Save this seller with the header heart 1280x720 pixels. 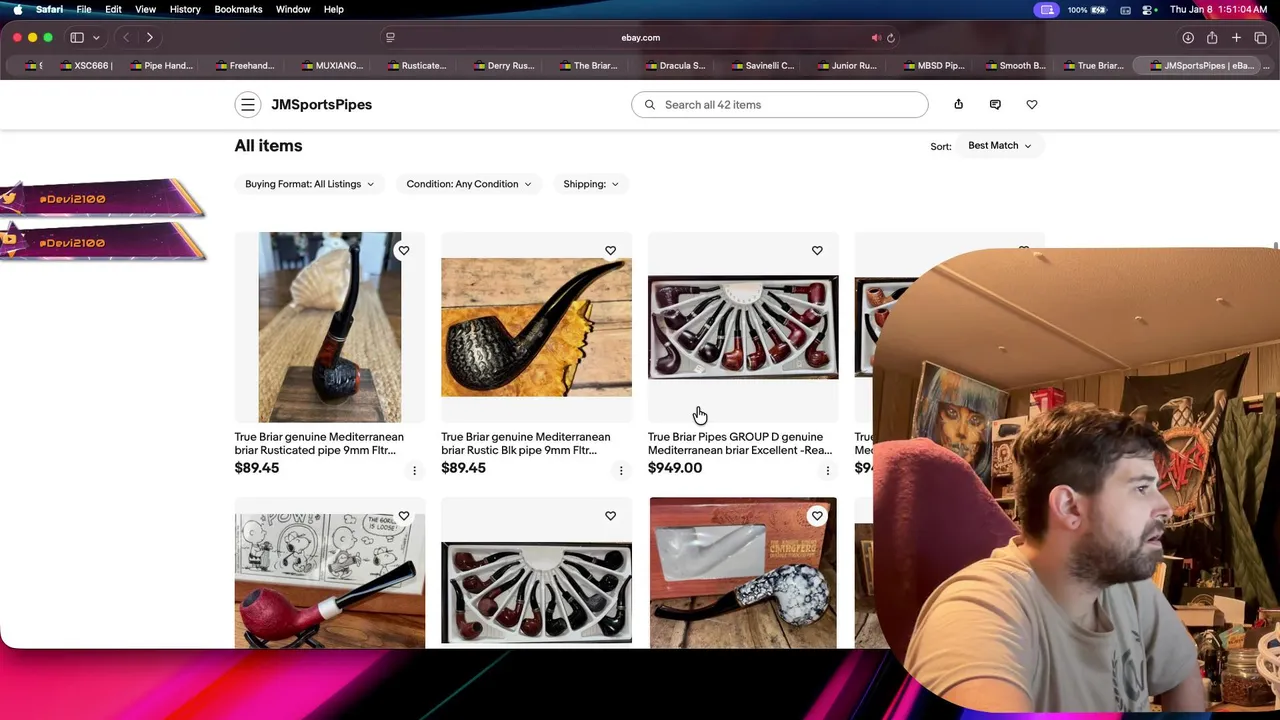(x=1032, y=104)
